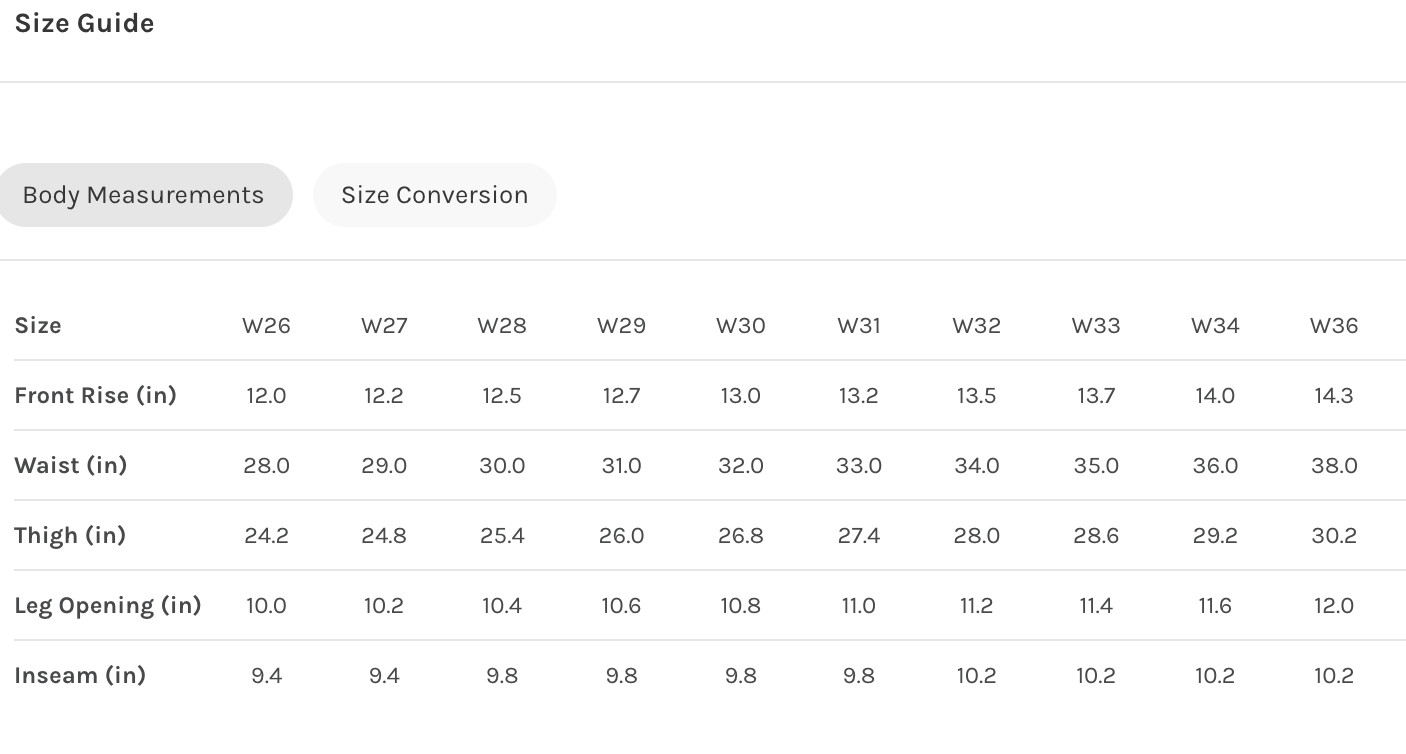
Task: Click the 14.3 front rise value
Action: coord(1334,396)
